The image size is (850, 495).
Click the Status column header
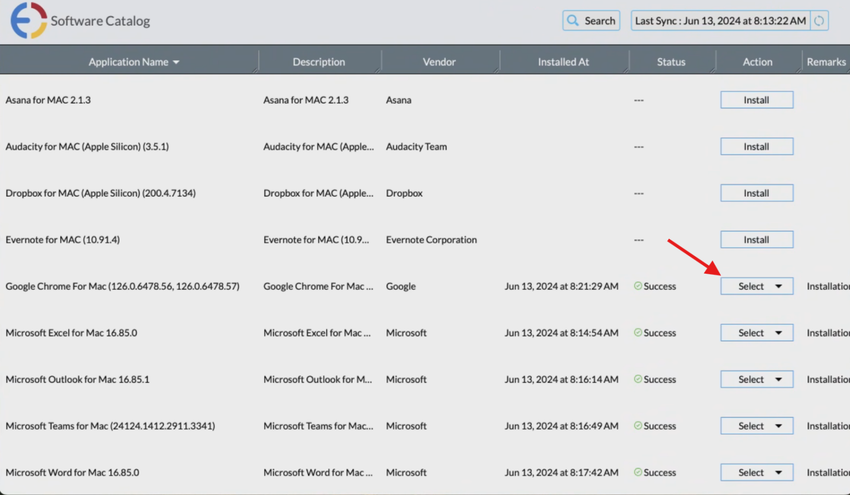671,62
